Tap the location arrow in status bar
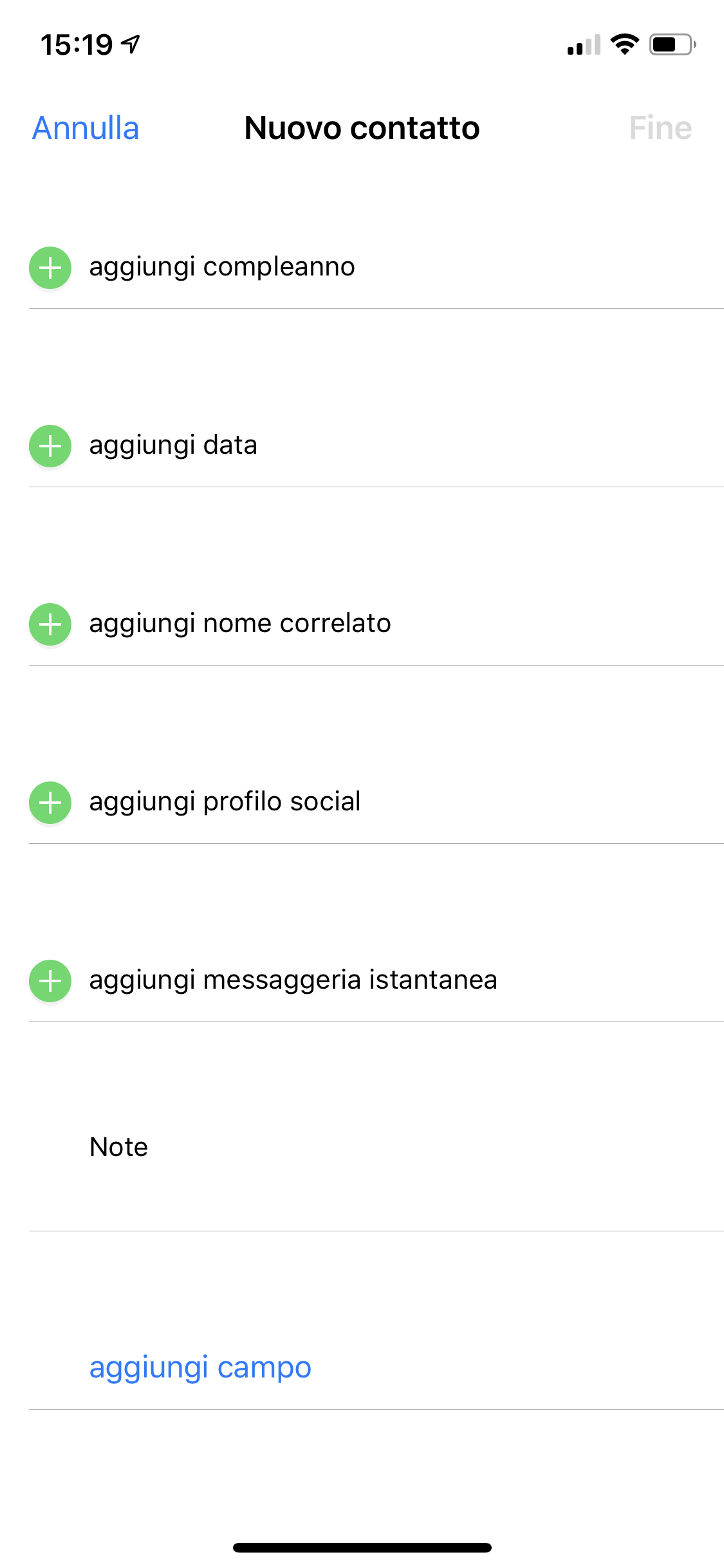The image size is (724, 1568). [x=131, y=44]
